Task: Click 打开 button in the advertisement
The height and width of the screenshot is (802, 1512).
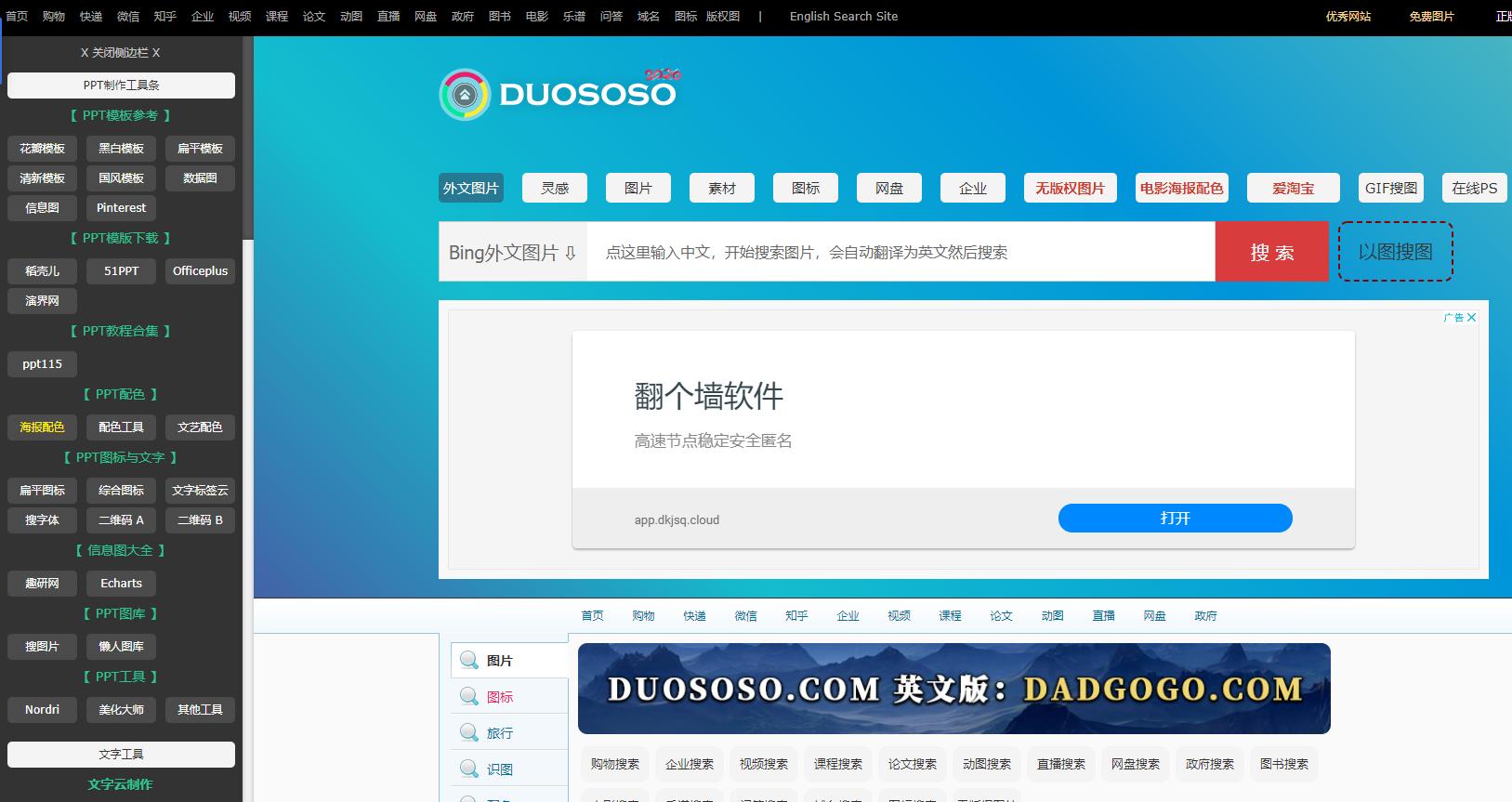Action: point(1175,519)
